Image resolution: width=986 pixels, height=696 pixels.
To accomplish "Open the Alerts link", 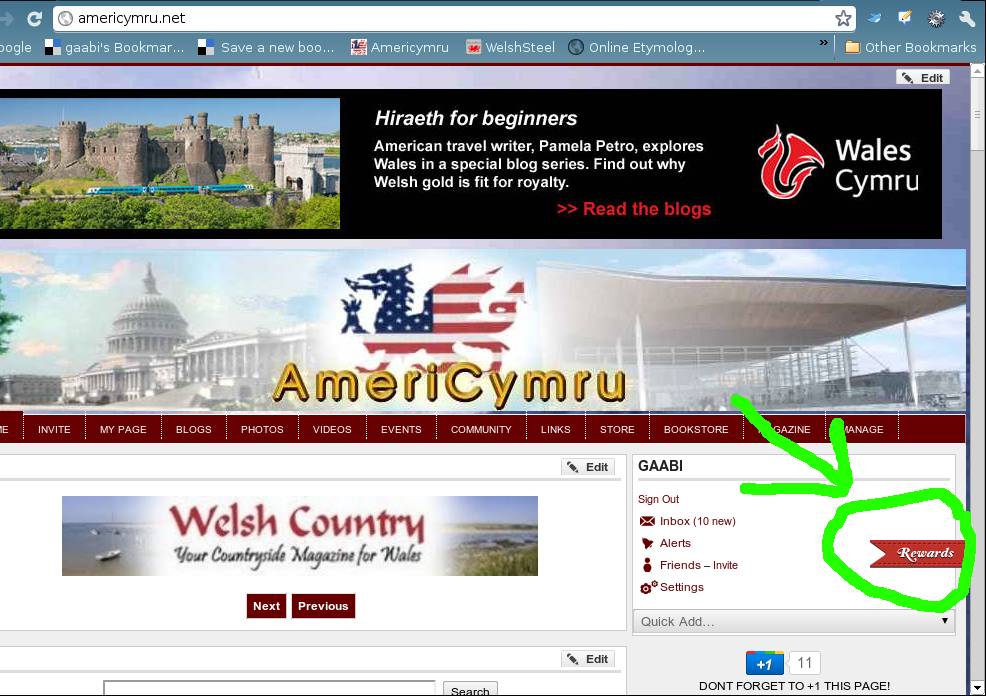I will coord(675,543).
